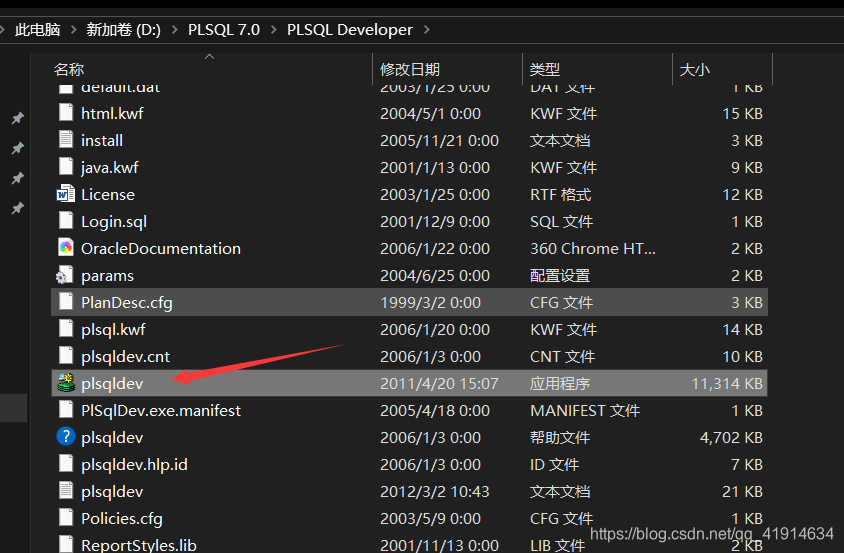Sort by 类型 column header

(x=545, y=69)
